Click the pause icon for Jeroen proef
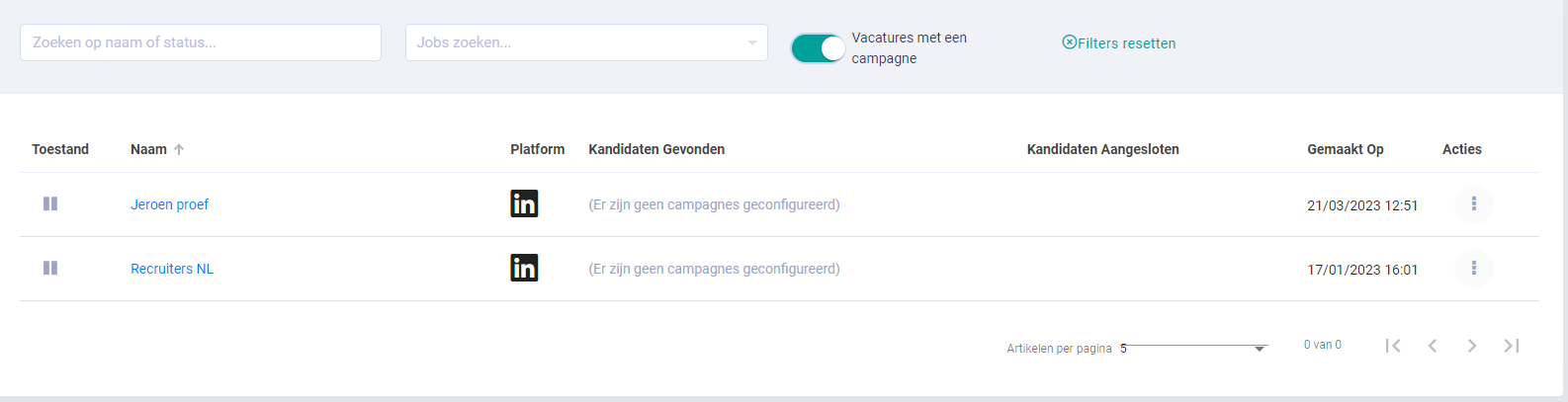Screen dimensions: 1568x402 50,203
